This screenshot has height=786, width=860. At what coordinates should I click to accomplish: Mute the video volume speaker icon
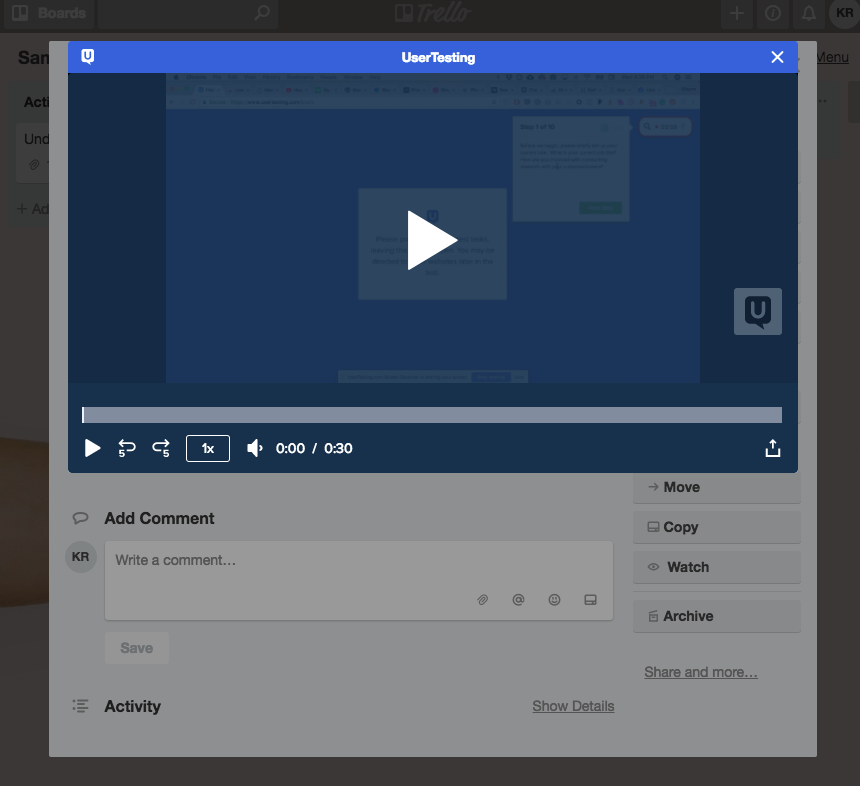pyautogui.click(x=254, y=448)
